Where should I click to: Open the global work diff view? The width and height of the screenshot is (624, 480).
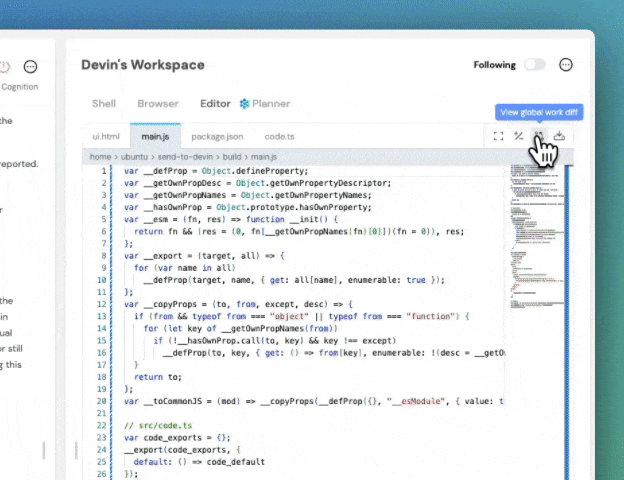(x=538, y=136)
